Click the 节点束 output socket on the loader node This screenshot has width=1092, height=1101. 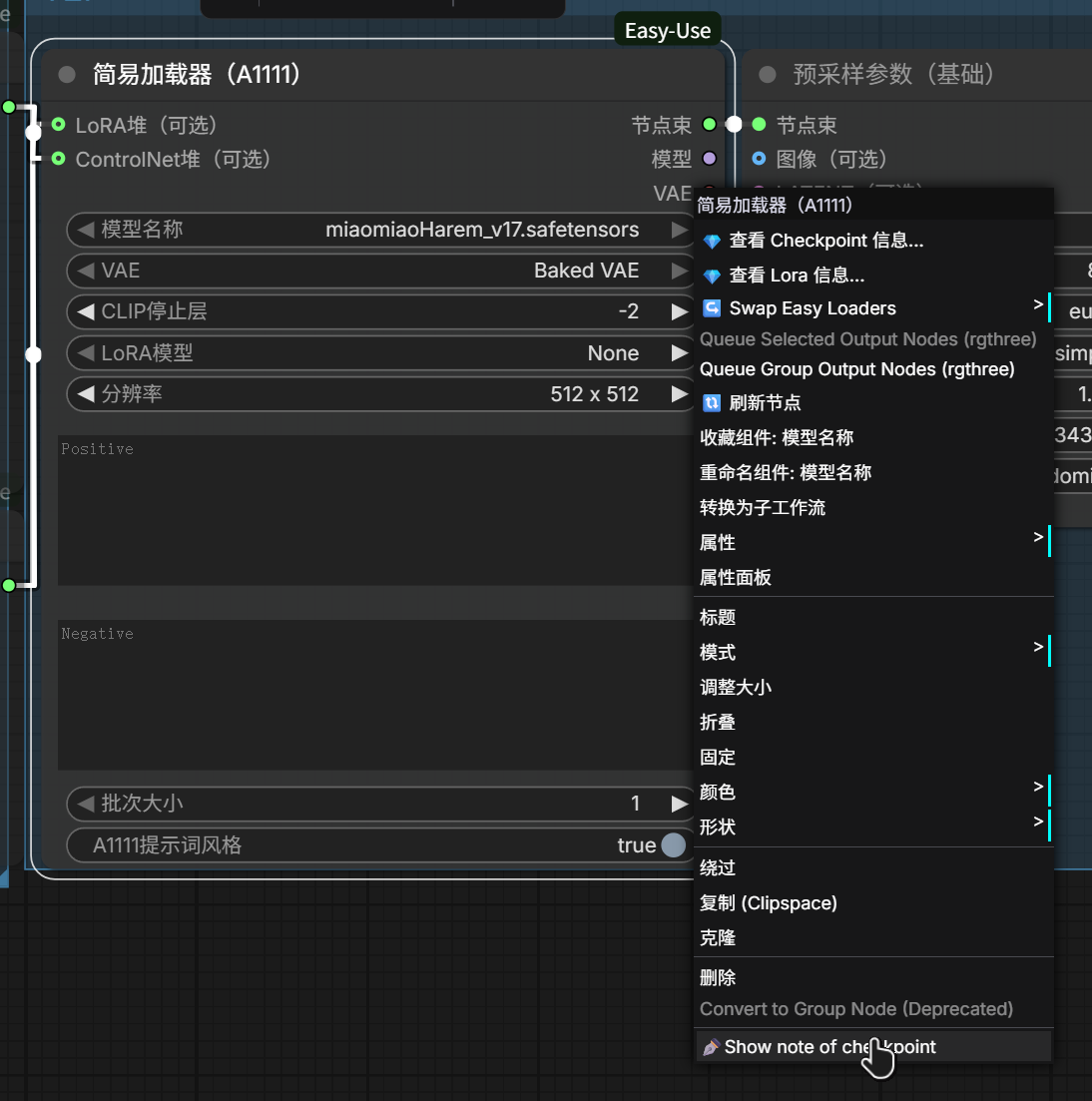point(710,125)
